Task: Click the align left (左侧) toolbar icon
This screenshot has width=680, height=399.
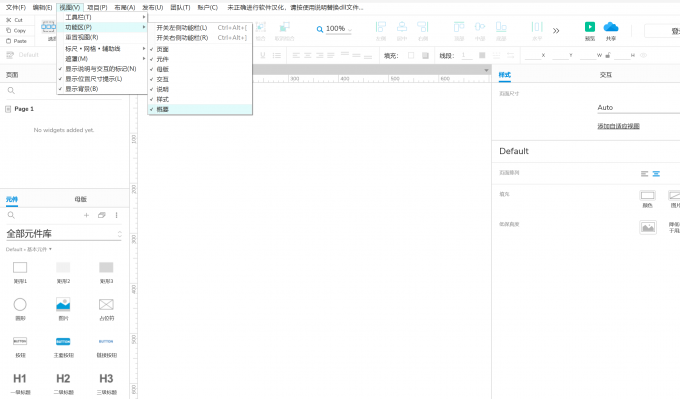Action: pyautogui.click(x=380, y=27)
